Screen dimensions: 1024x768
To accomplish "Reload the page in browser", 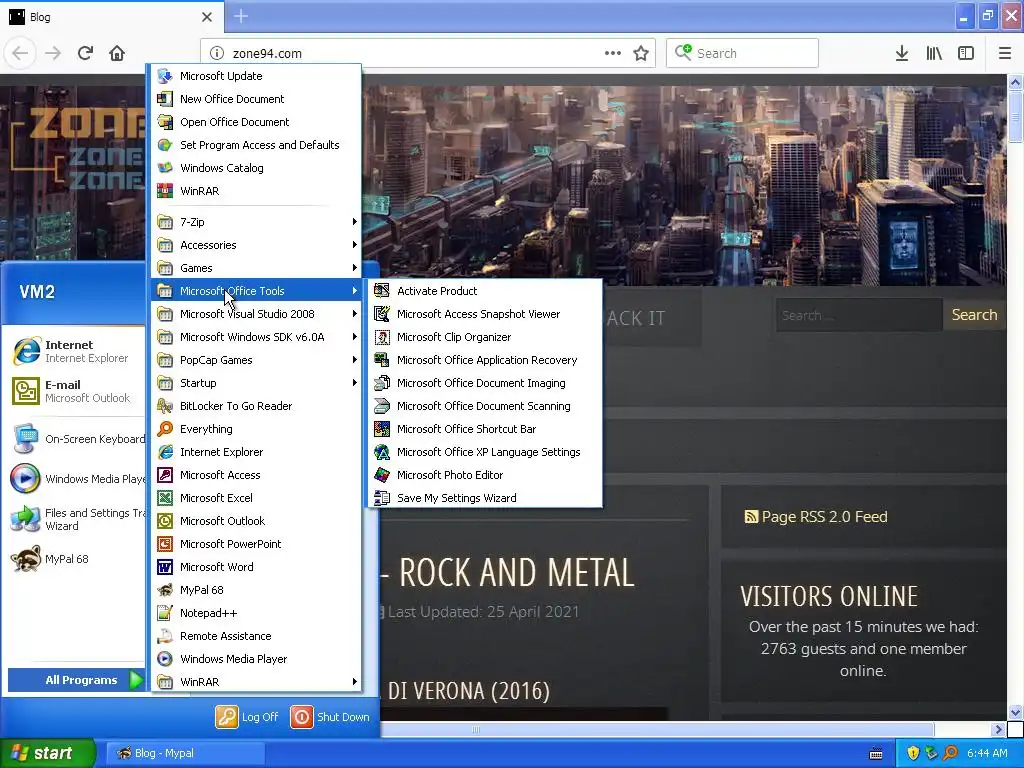I will [x=85, y=53].
